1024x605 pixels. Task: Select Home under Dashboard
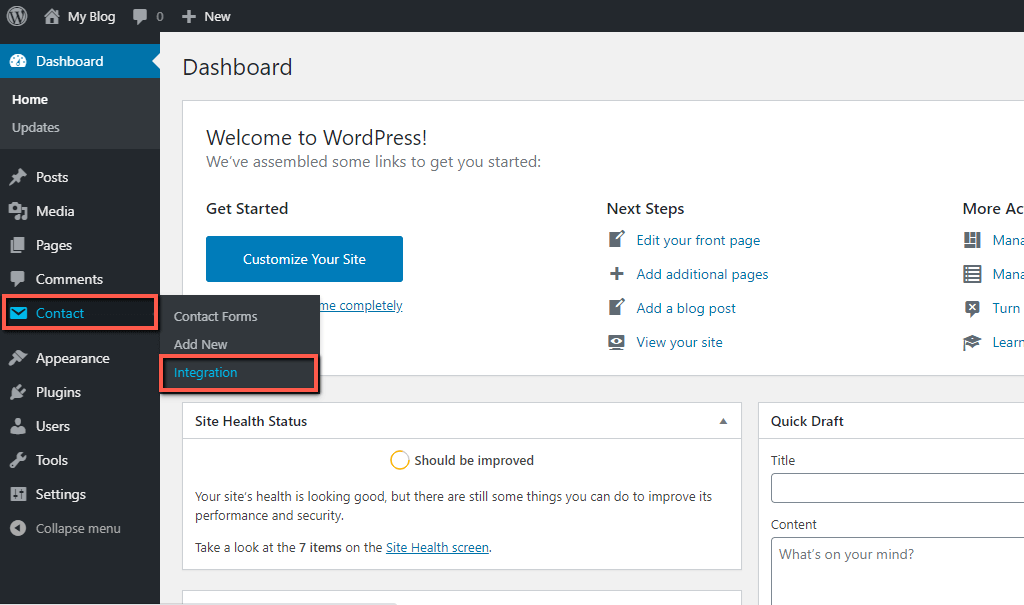pos(30,99)
